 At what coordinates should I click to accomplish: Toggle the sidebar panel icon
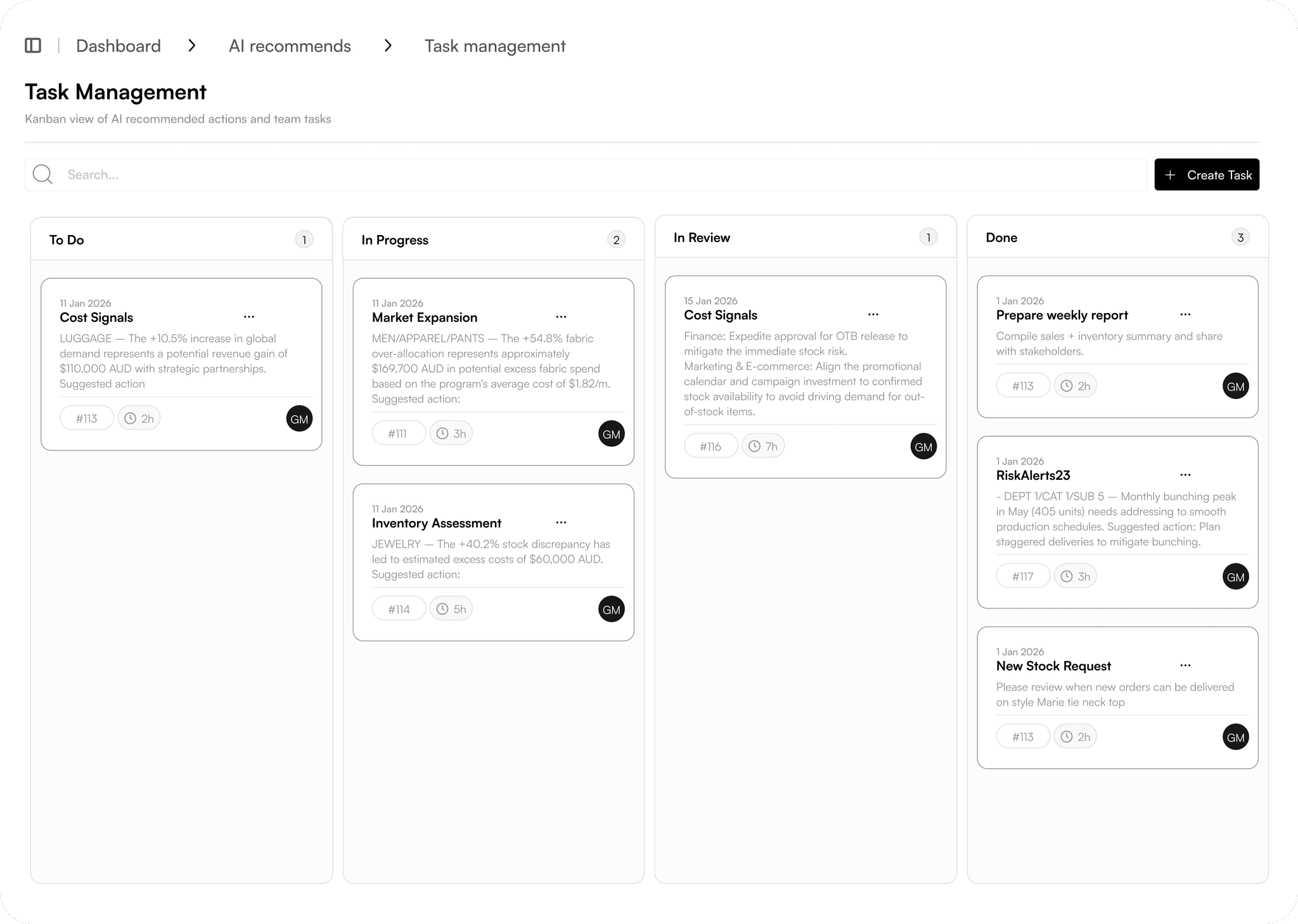pyautogui.click(x=33, y=46)
